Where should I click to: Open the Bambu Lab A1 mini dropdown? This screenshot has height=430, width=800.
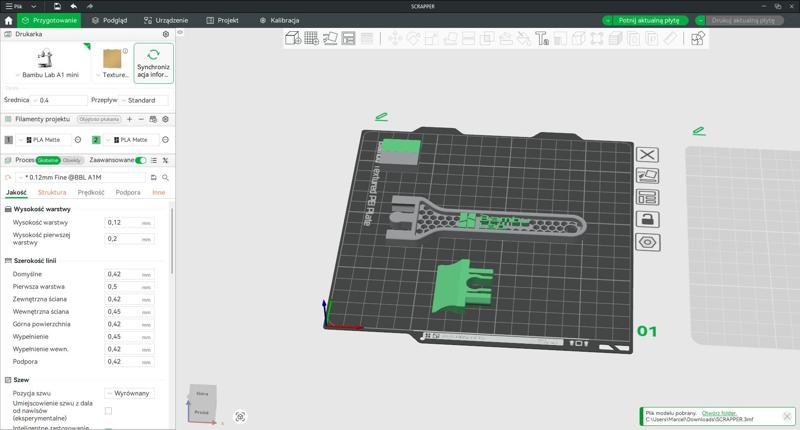coord(46,75)
